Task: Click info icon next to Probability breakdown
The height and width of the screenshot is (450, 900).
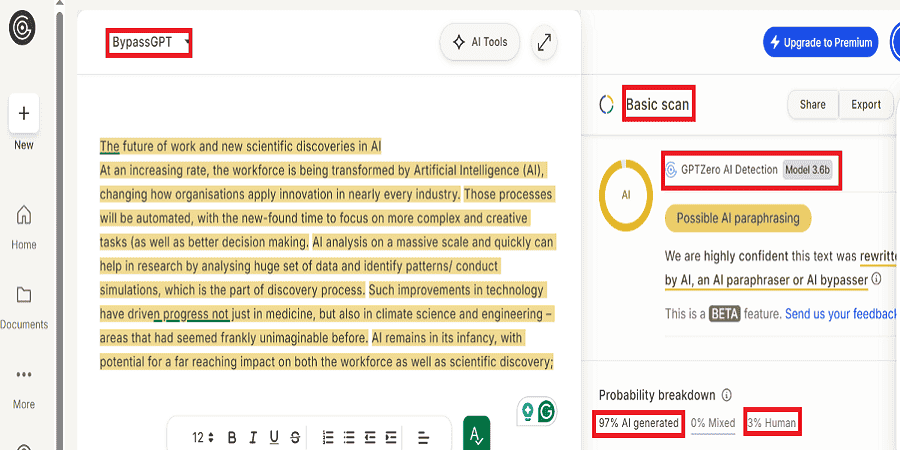Action: pyautogui.click(x=727, y=395)
